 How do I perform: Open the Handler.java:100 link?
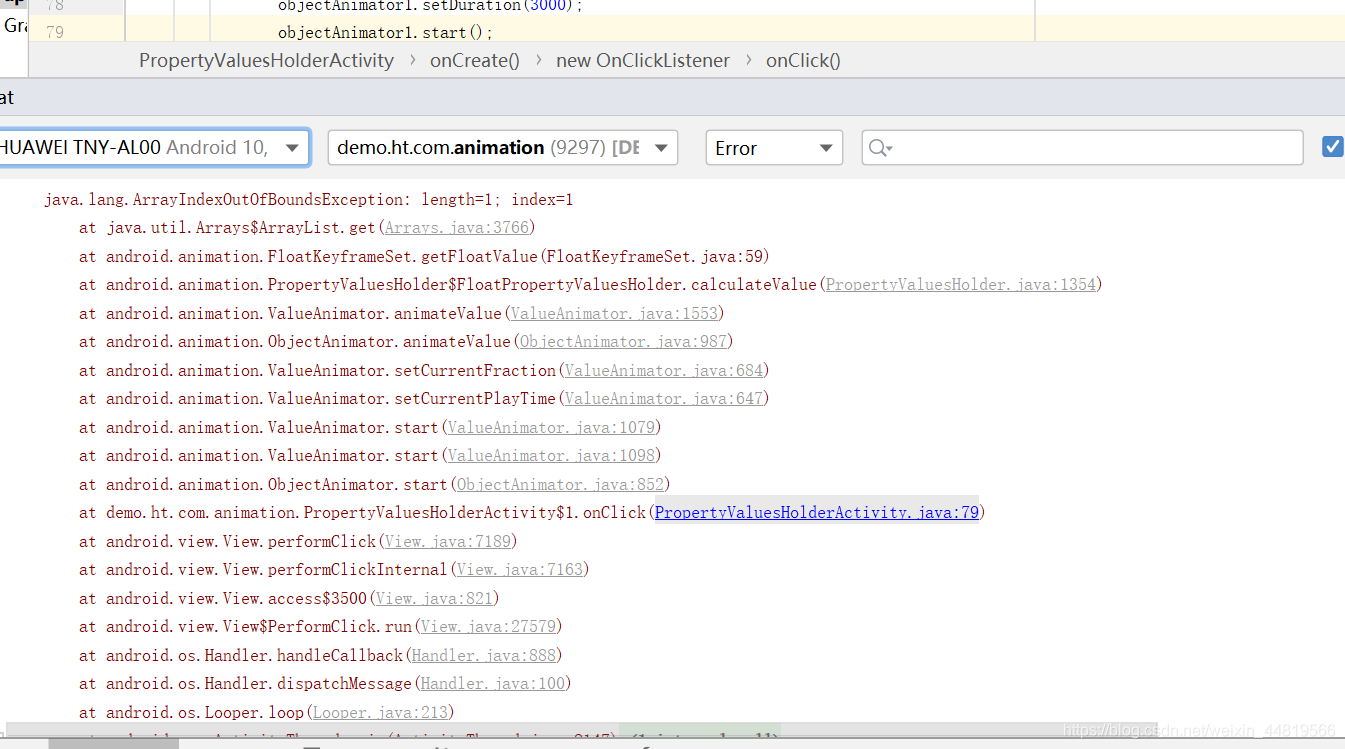493,684
